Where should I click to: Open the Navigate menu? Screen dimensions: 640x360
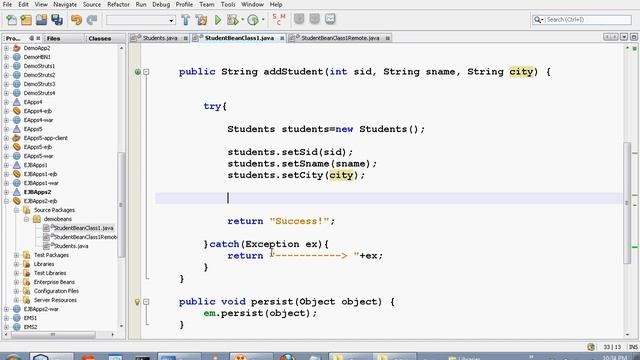pyautogui.click(x=65, y=4)
